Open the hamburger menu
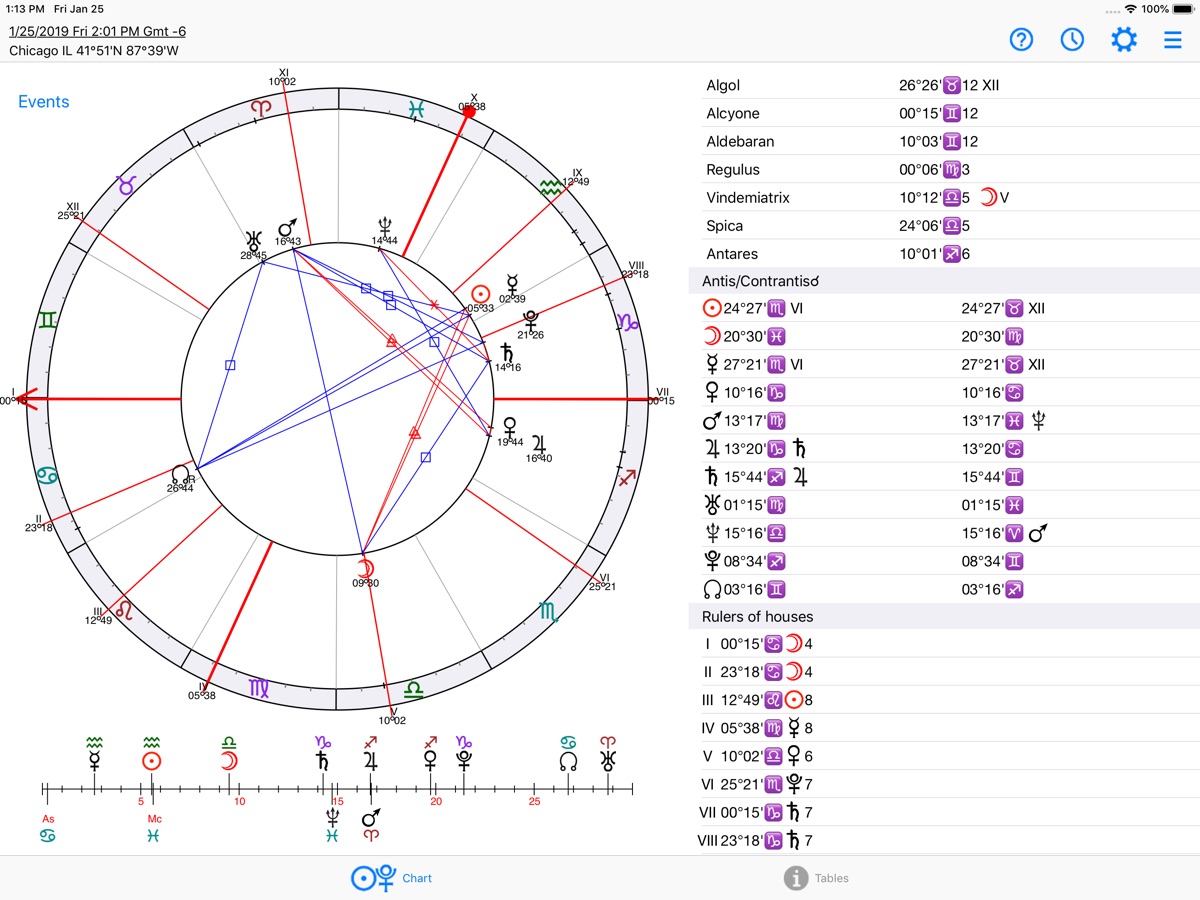The width and height of the screenshot is (1200, 900). tap(1173, 40)
